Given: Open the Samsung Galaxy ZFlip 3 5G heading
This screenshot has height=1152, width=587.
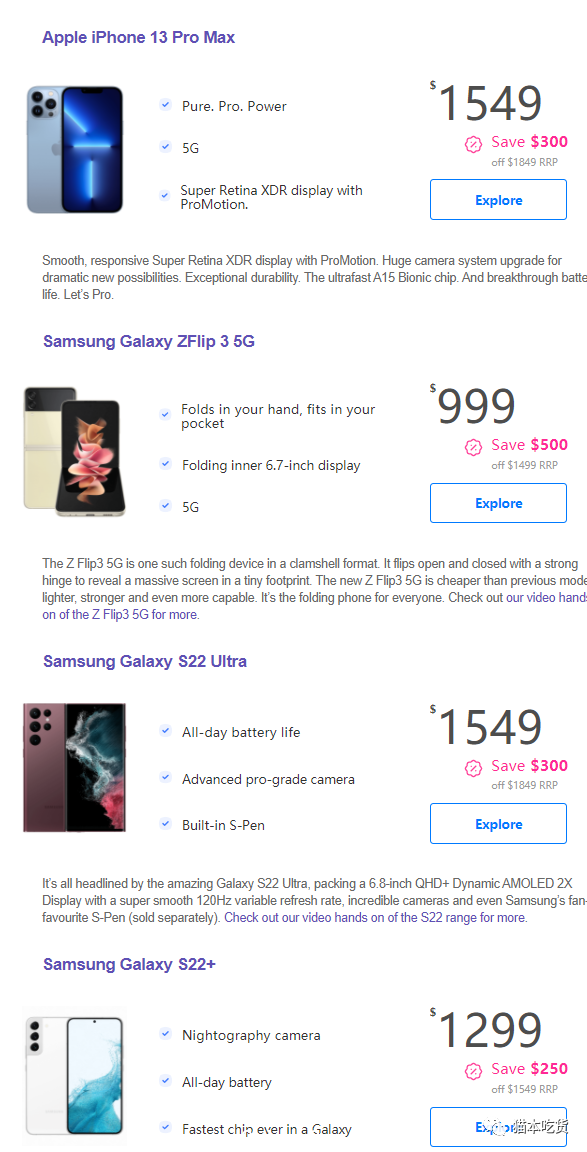Looking at the screenshot, I should click(x=148, y=341).
